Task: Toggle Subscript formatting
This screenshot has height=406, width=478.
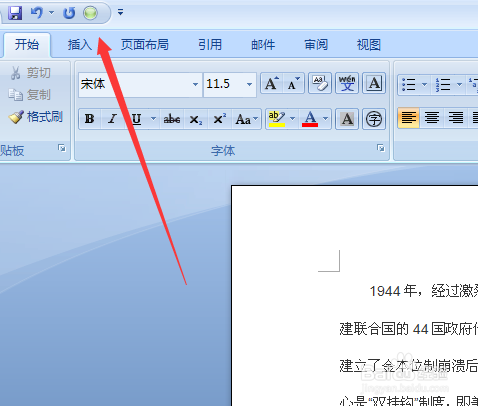Action: click(196, 119)
